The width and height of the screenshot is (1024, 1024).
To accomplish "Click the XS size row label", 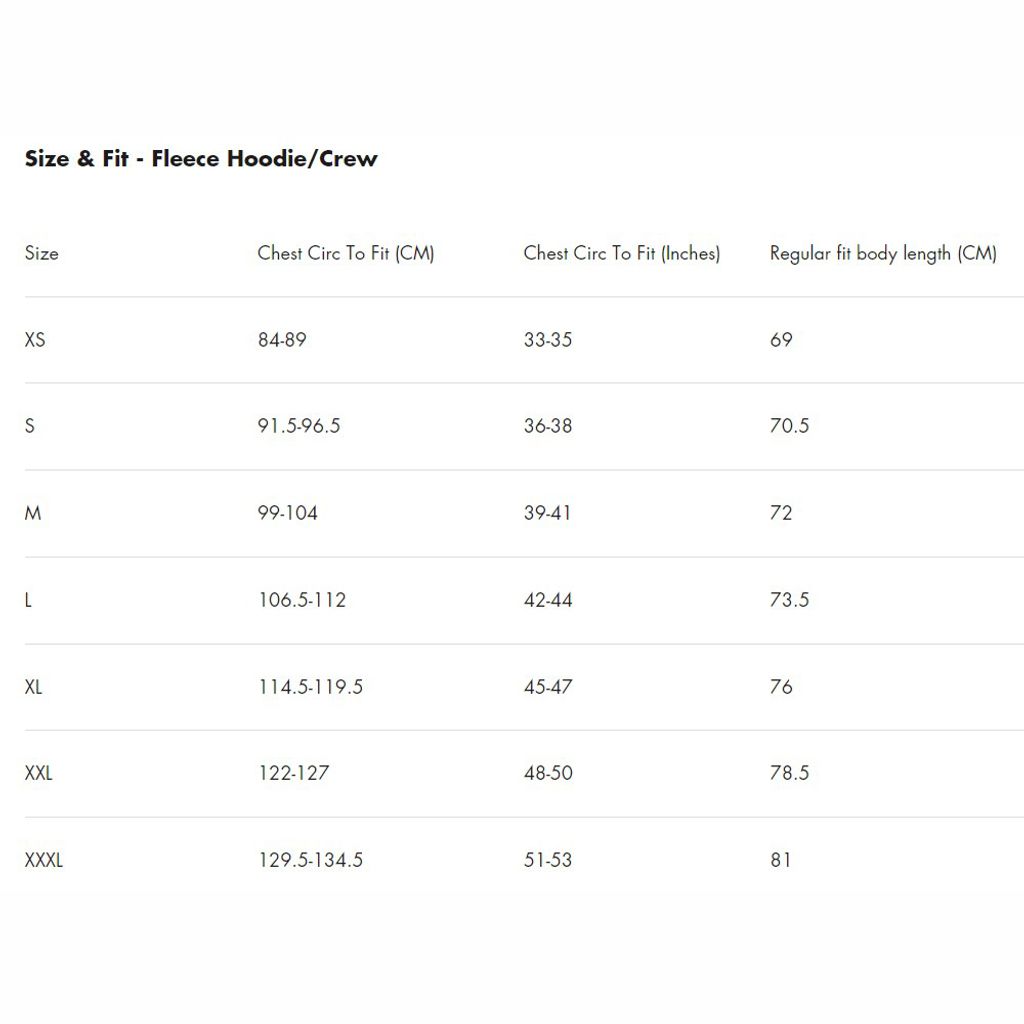I will (35, 340).
